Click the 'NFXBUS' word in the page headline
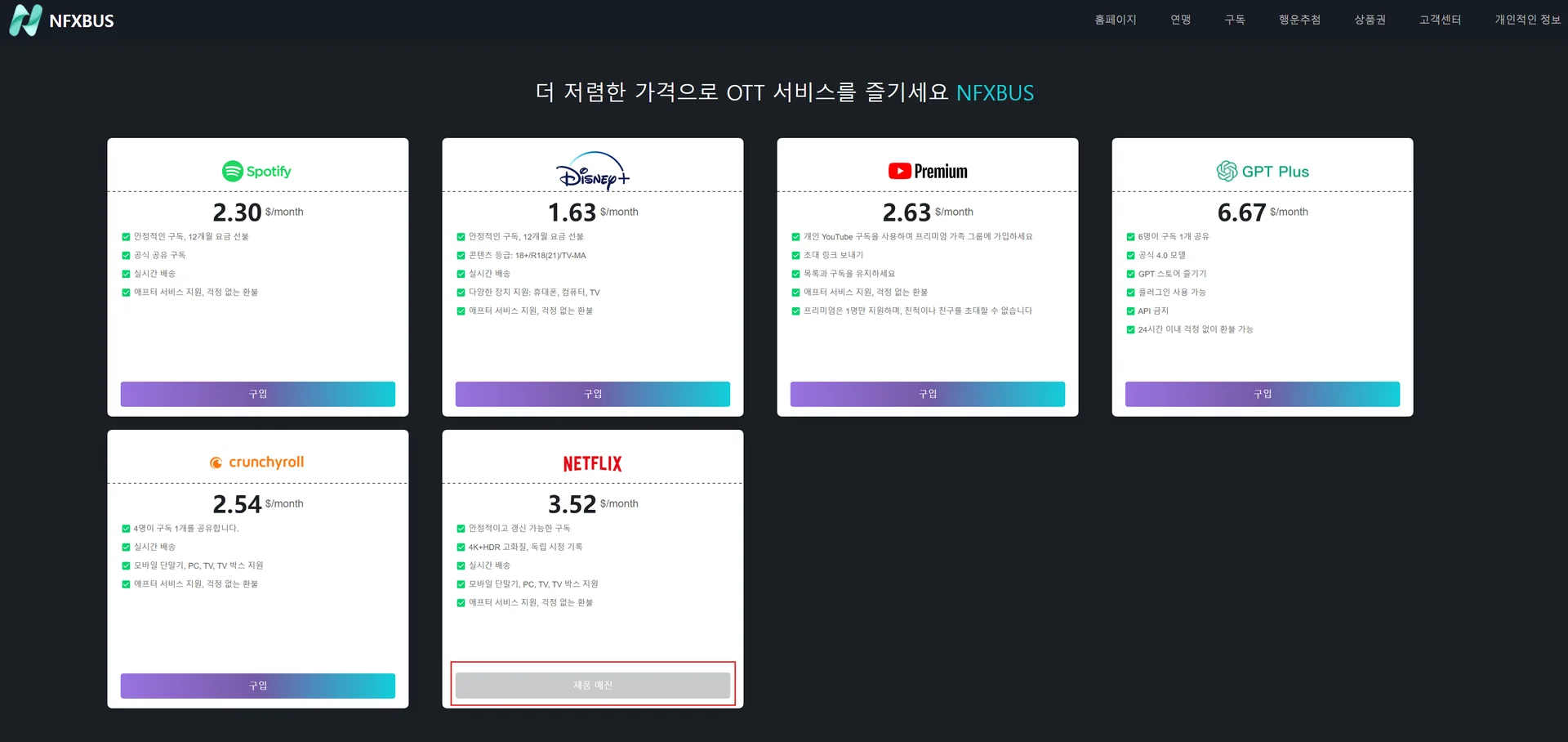This screenshot has width=1568, height=742. point(995,93)
